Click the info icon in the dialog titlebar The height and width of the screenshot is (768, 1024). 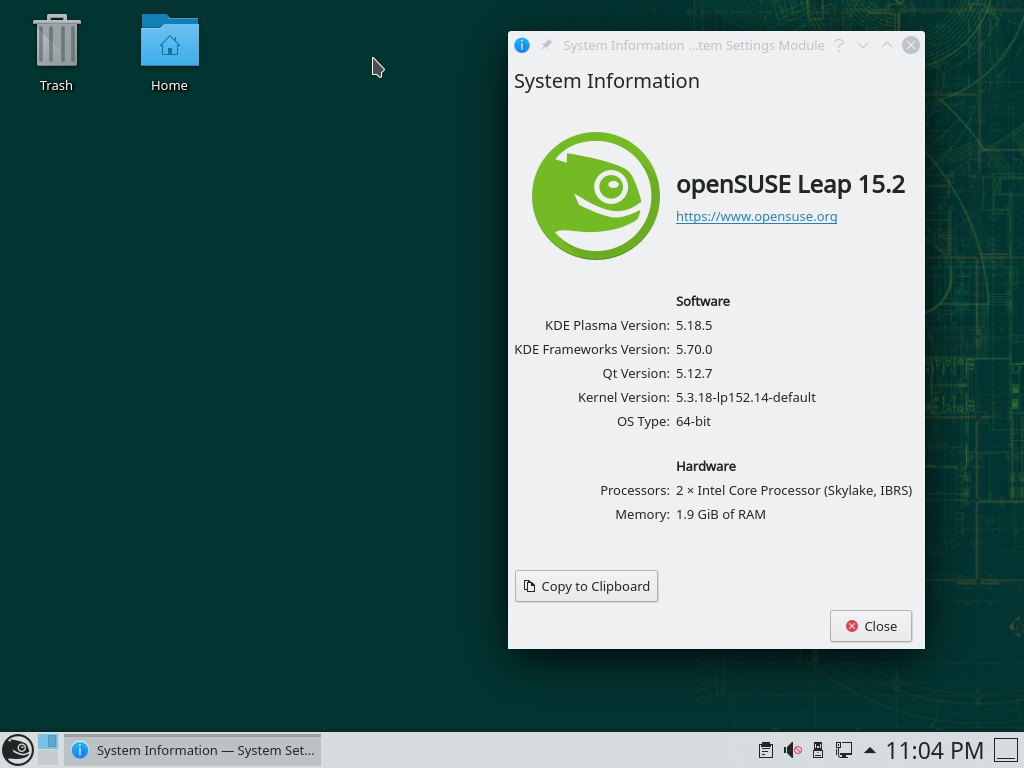click(521, 45)
